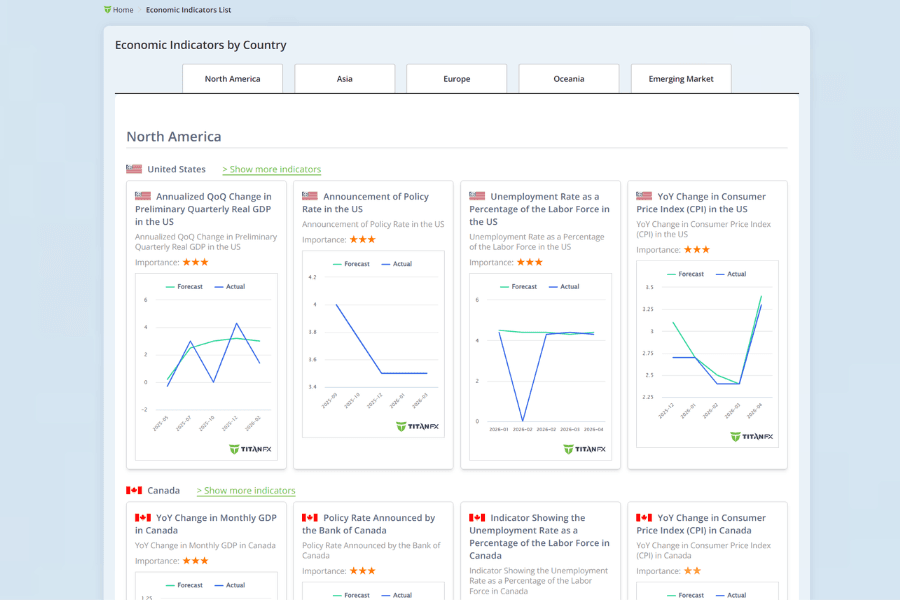Switch to the Emerging Market tab
The height and width of the screenshot is (600, 900).
pos(681,79)
